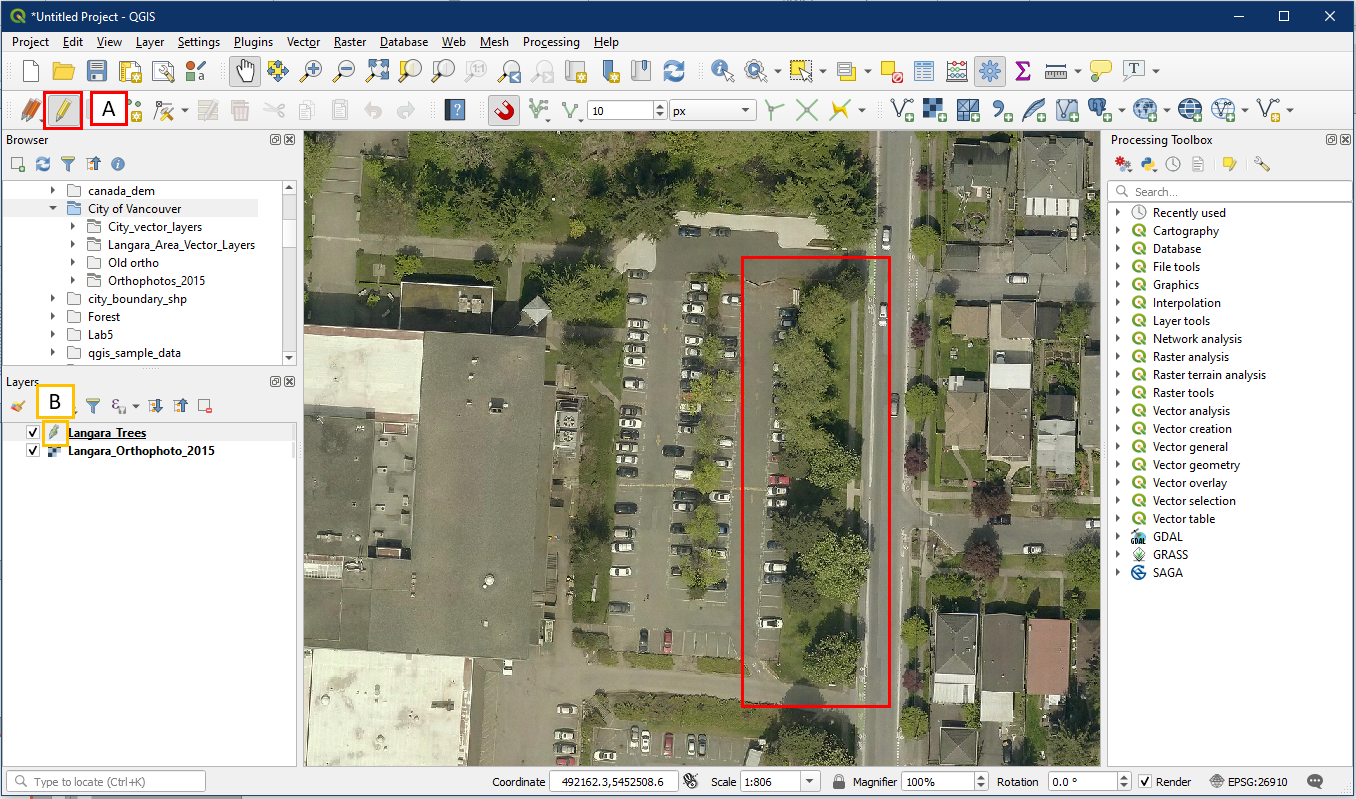Image resolution: width=1356 pixels, height=799 pixels.
Task: Collapse the City of Vancouver folder
Action: point(53,209)
